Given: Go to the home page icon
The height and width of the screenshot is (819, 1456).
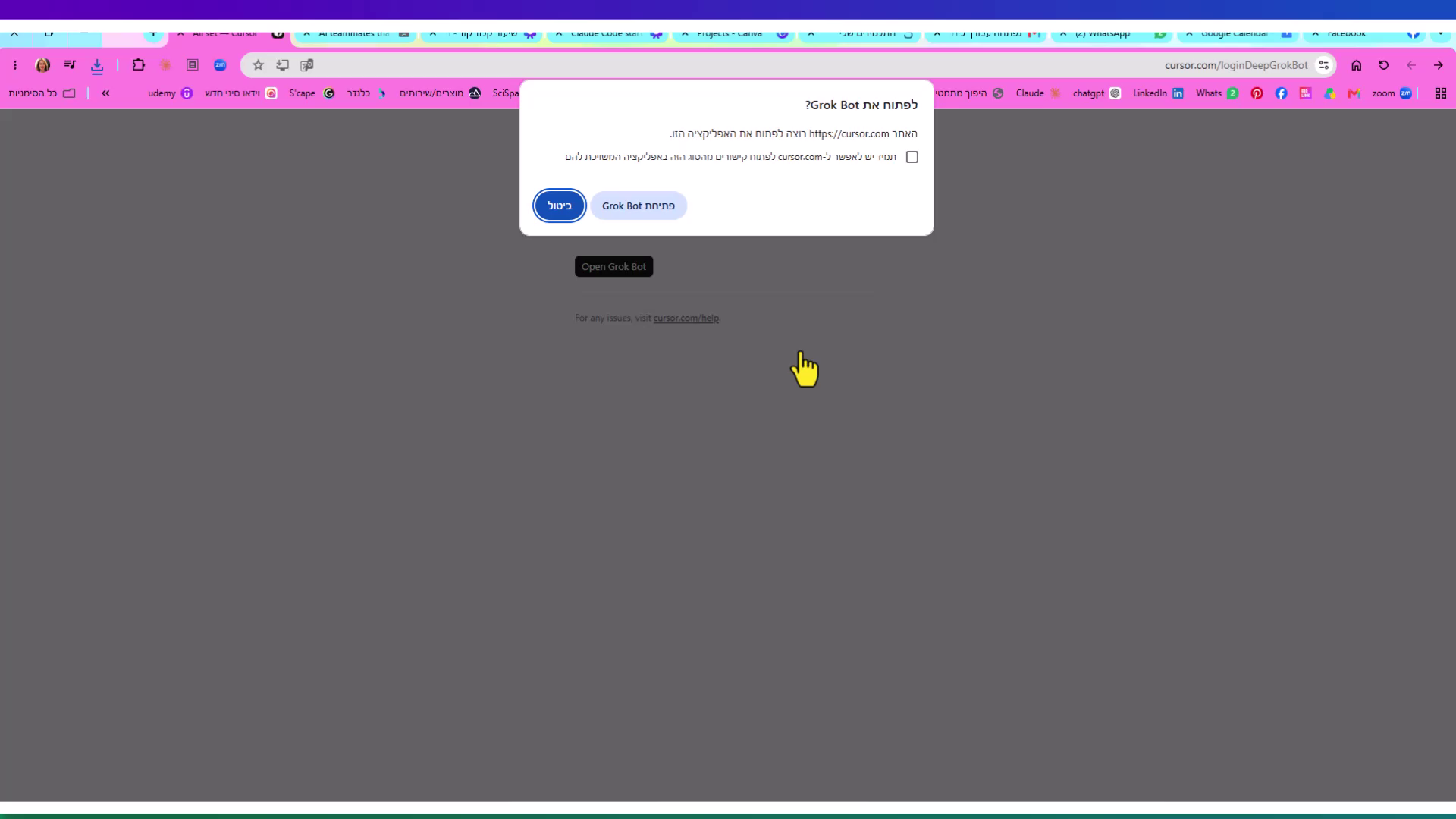Looking at the screenshot, I should pos(1357,65).
